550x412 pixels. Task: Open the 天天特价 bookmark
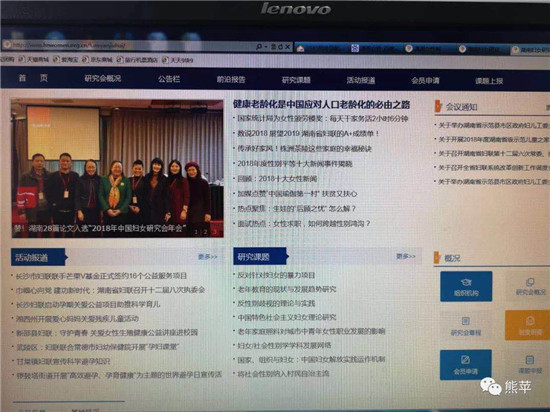pos(178,60)
